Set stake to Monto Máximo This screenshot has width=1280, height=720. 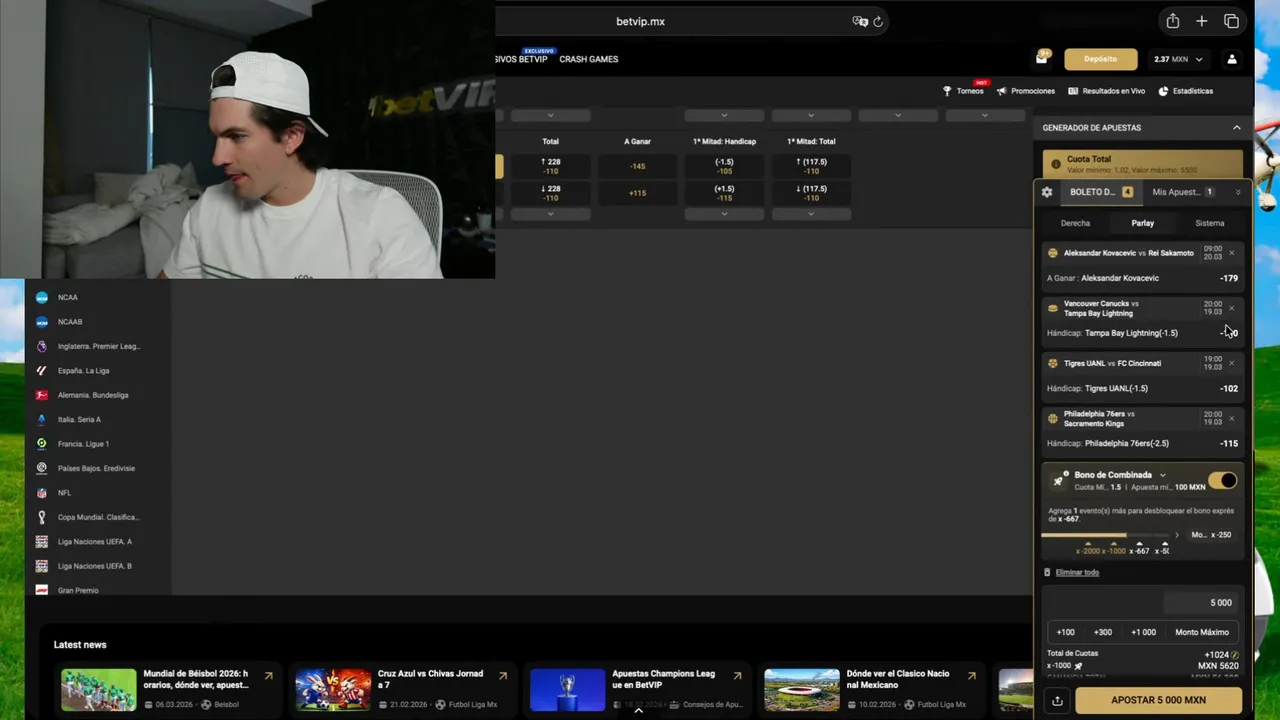[x=1202, y=632]
